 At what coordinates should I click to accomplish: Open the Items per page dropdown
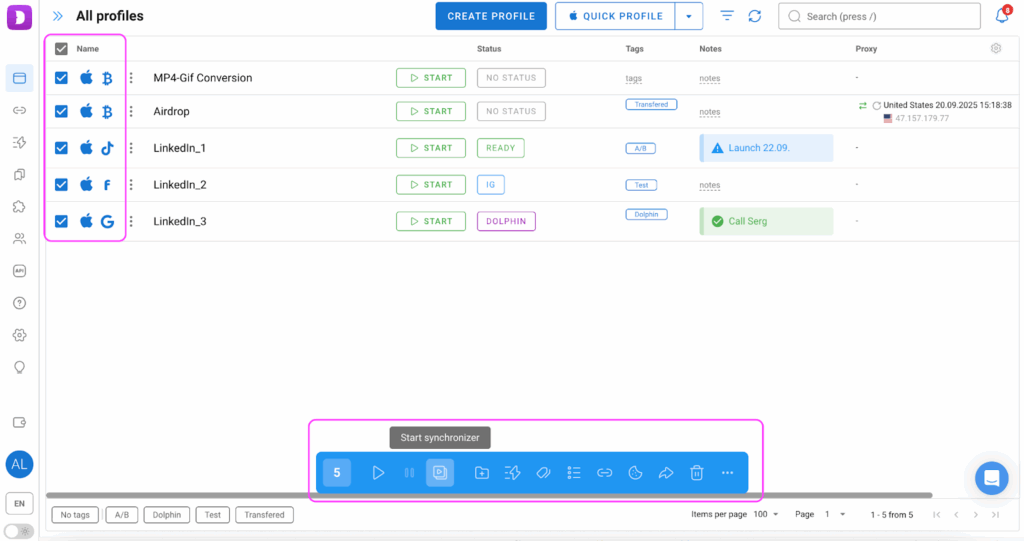click(x=763, y=514)
